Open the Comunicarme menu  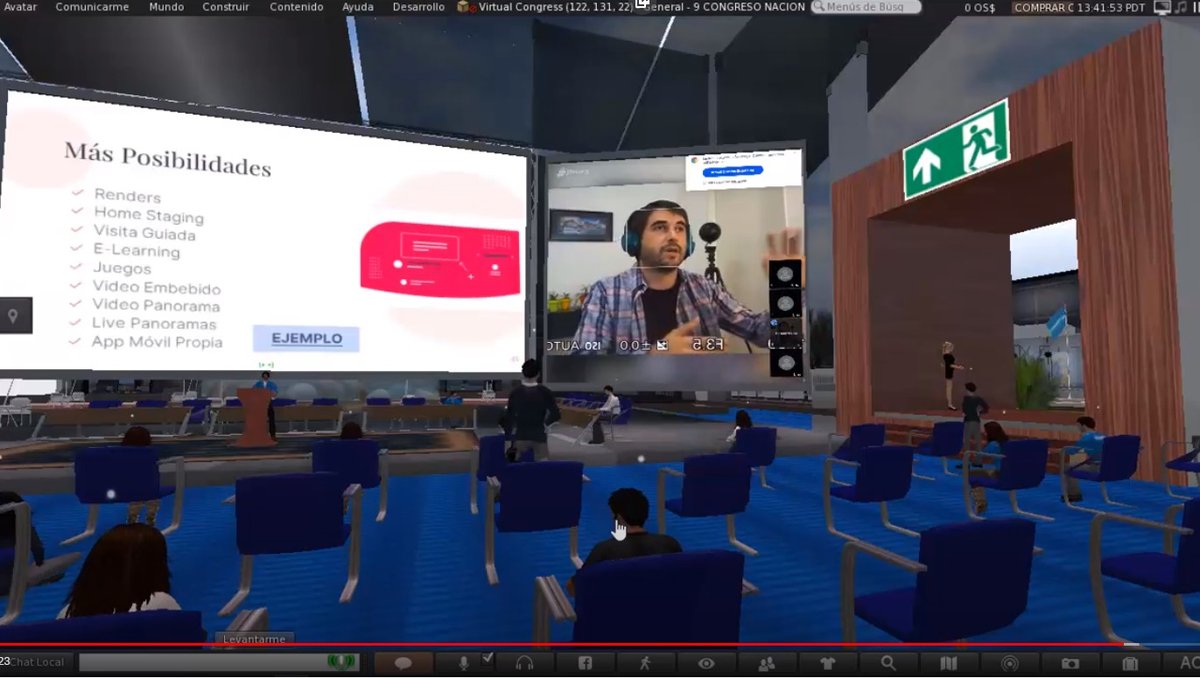[92, 7]
